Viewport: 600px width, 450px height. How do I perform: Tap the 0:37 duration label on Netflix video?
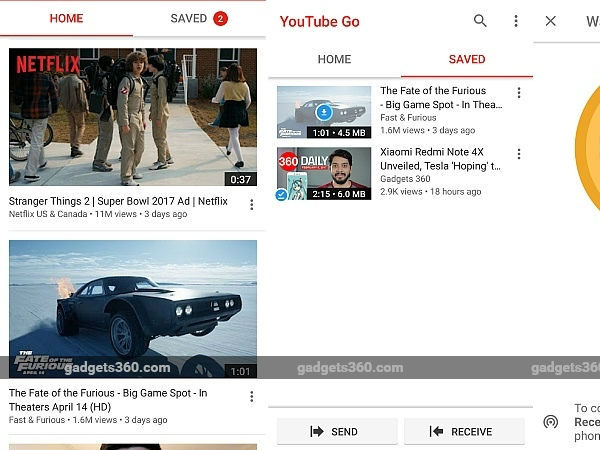240,179
